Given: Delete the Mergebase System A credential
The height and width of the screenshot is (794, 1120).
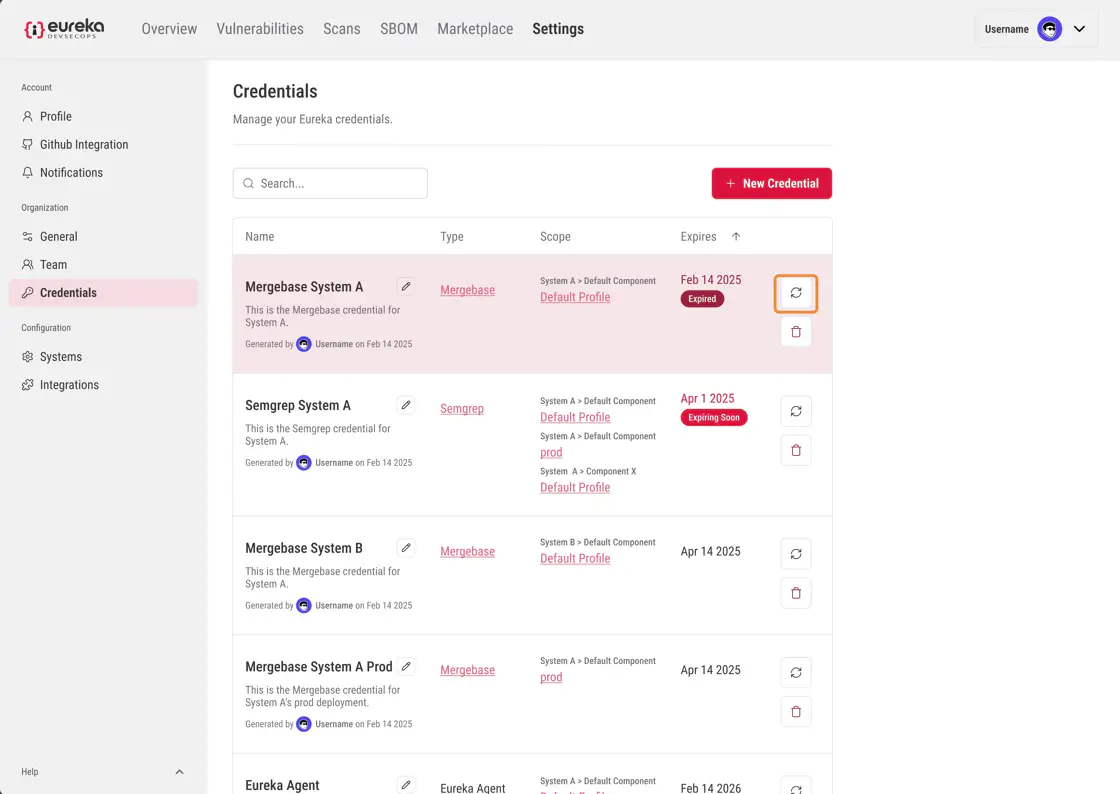Looking at the screenshot, I should click(796, 332).
